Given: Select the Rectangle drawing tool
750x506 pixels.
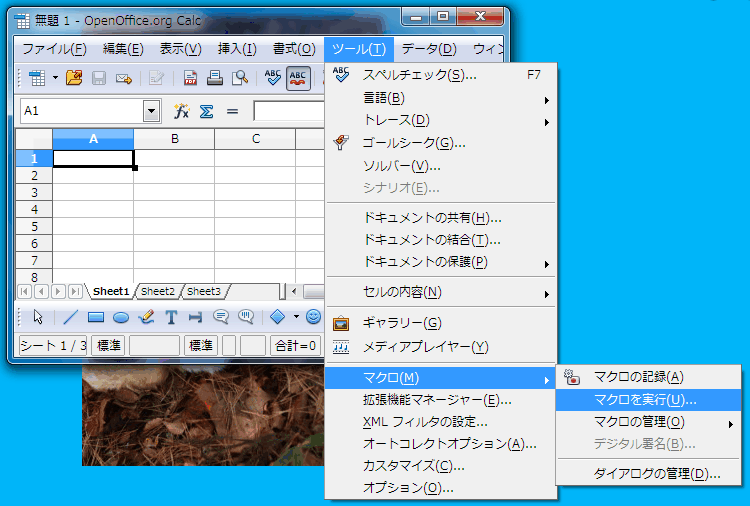Looking at the screenshot, I should [x=96, y=318].
